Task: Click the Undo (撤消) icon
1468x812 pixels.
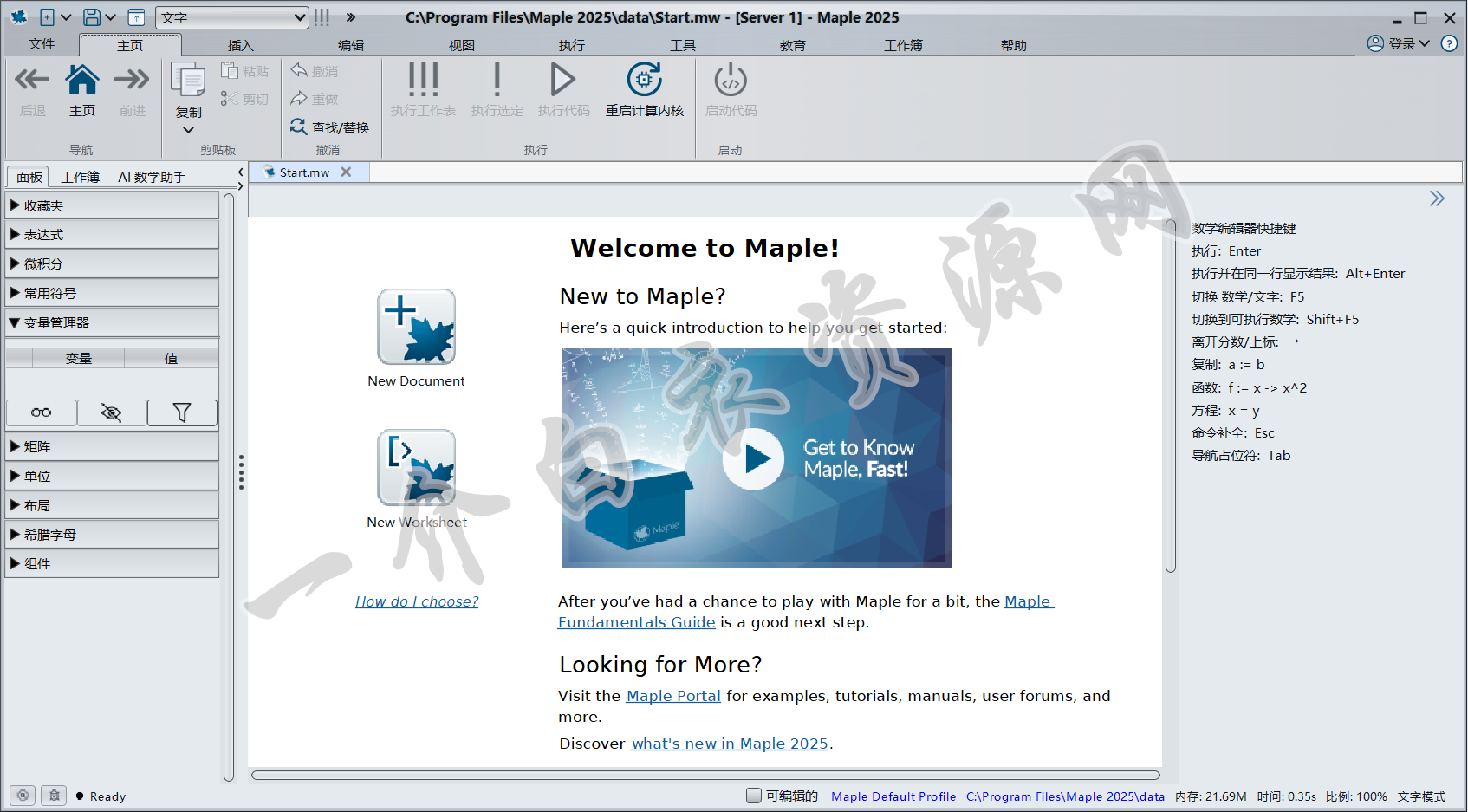Action: coord(299,70)
